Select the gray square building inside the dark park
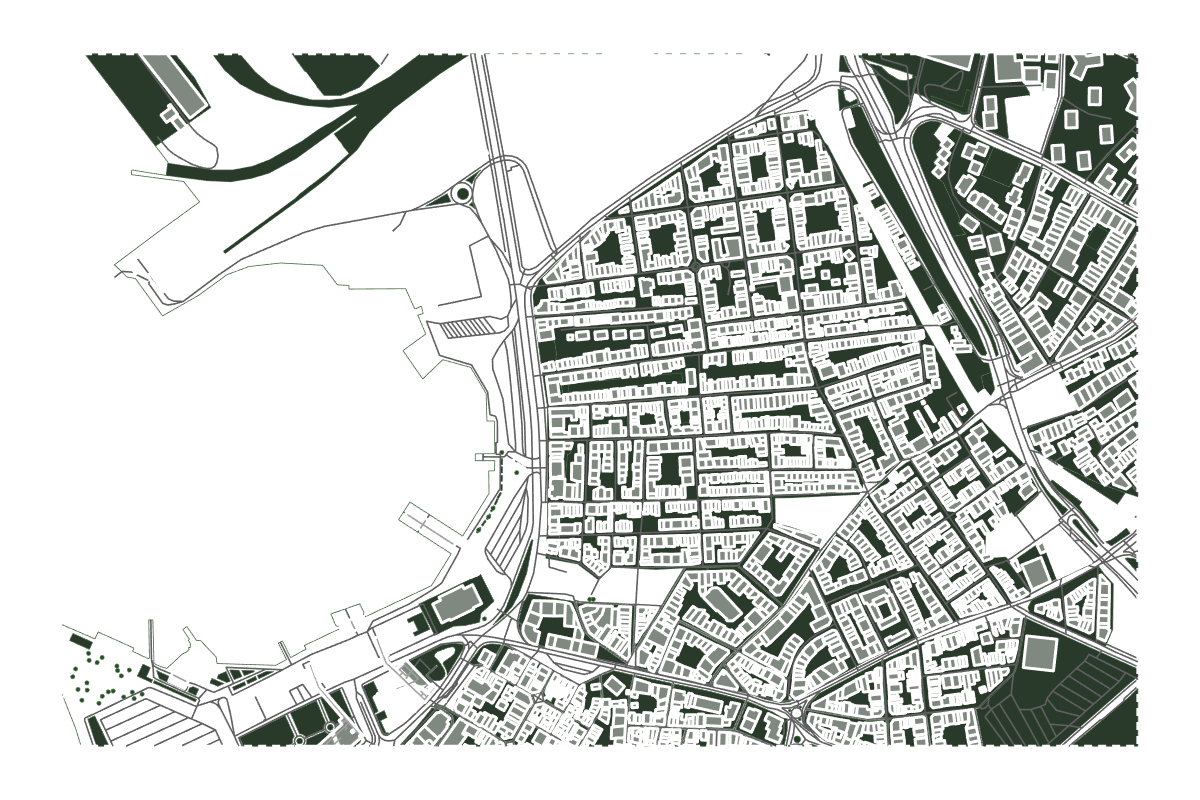1200x800 pixels. (x=1039, y=653)
